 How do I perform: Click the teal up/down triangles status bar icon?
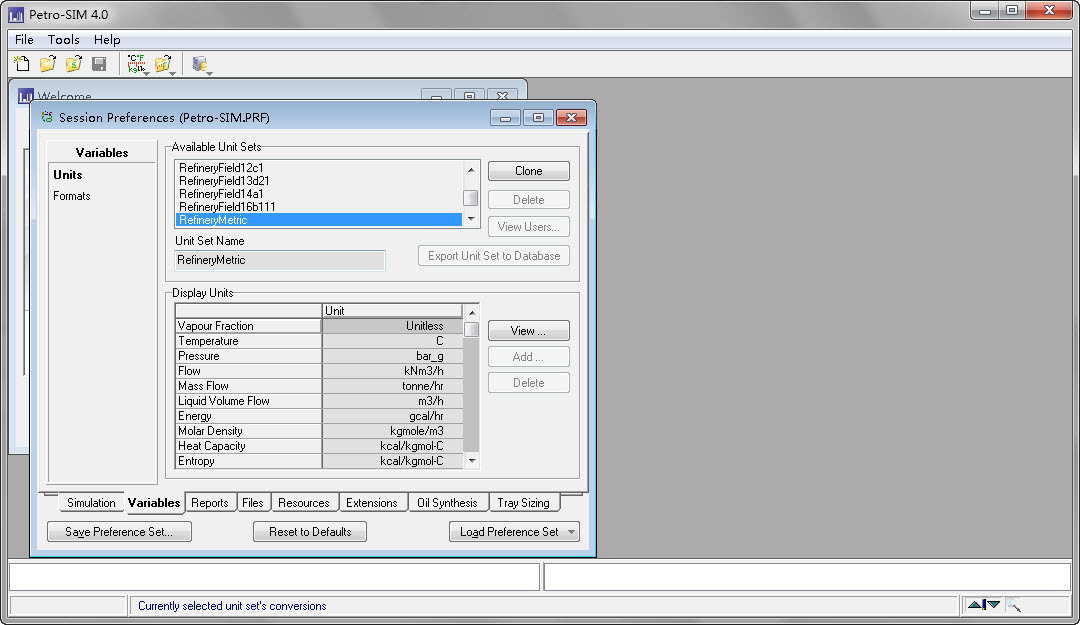pyautogui.click(x=984, y=605)
